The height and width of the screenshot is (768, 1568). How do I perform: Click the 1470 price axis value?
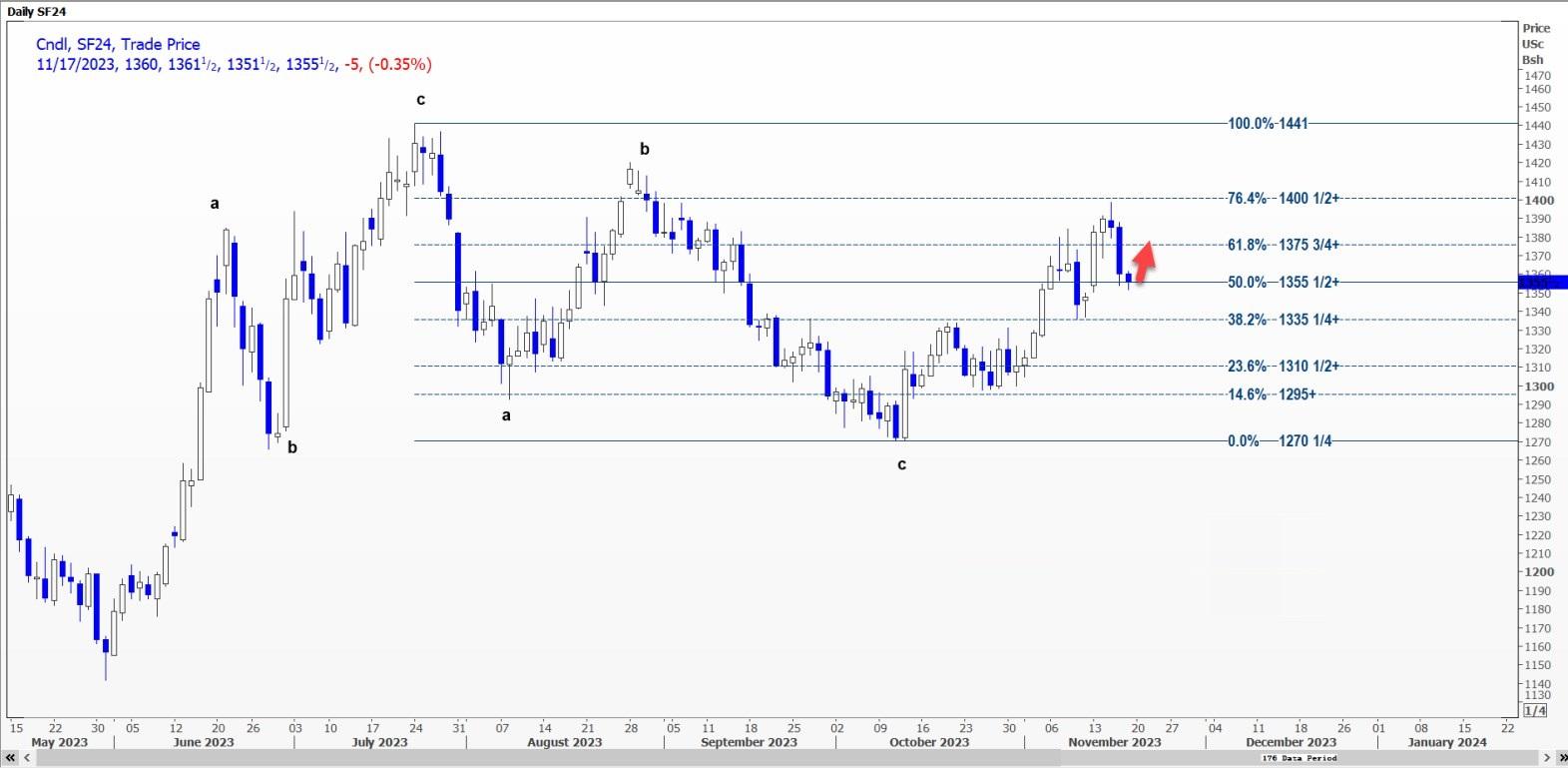tap(1537, 76)
